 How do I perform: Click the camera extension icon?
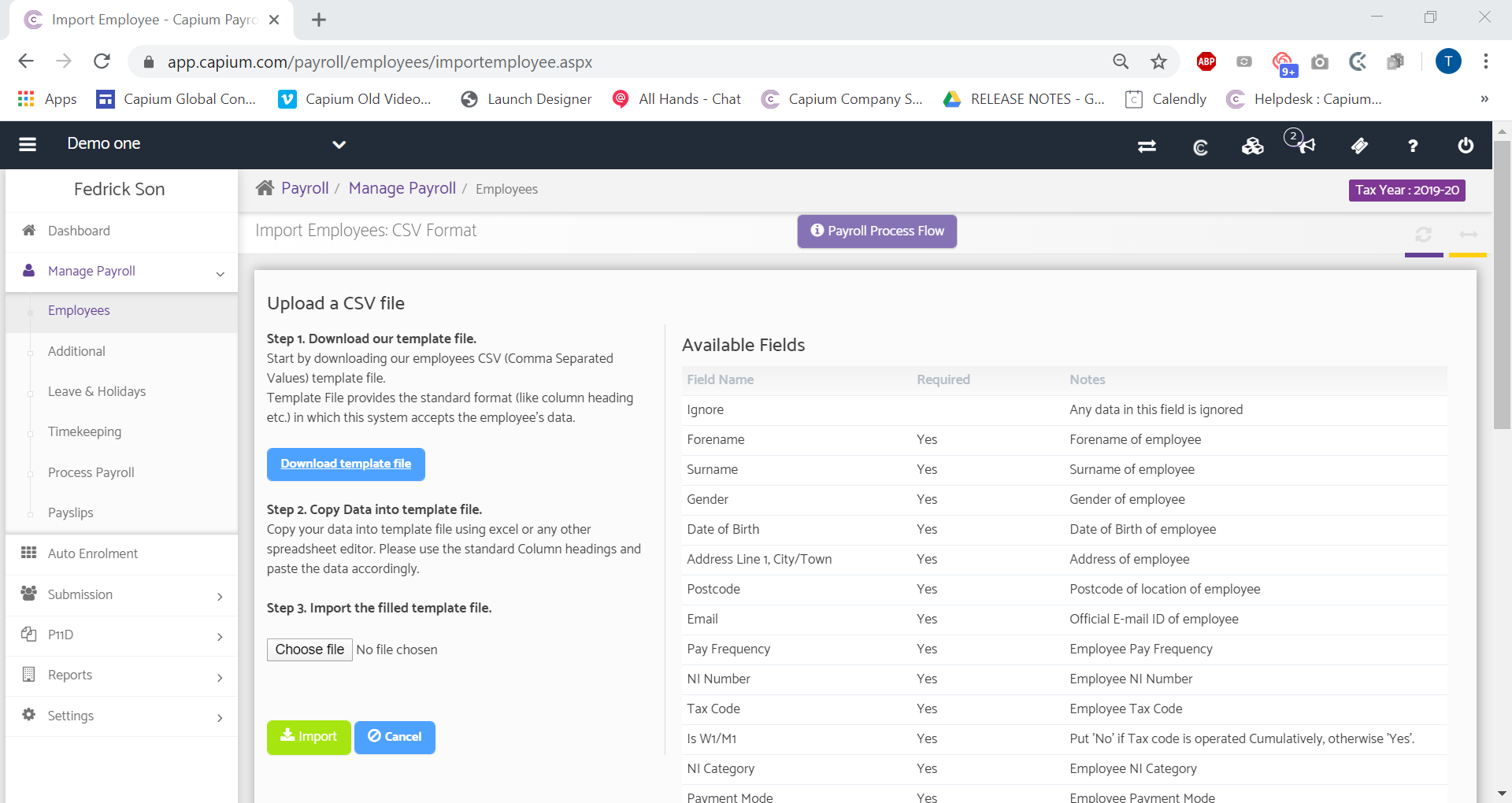(x=1320, y=61)
